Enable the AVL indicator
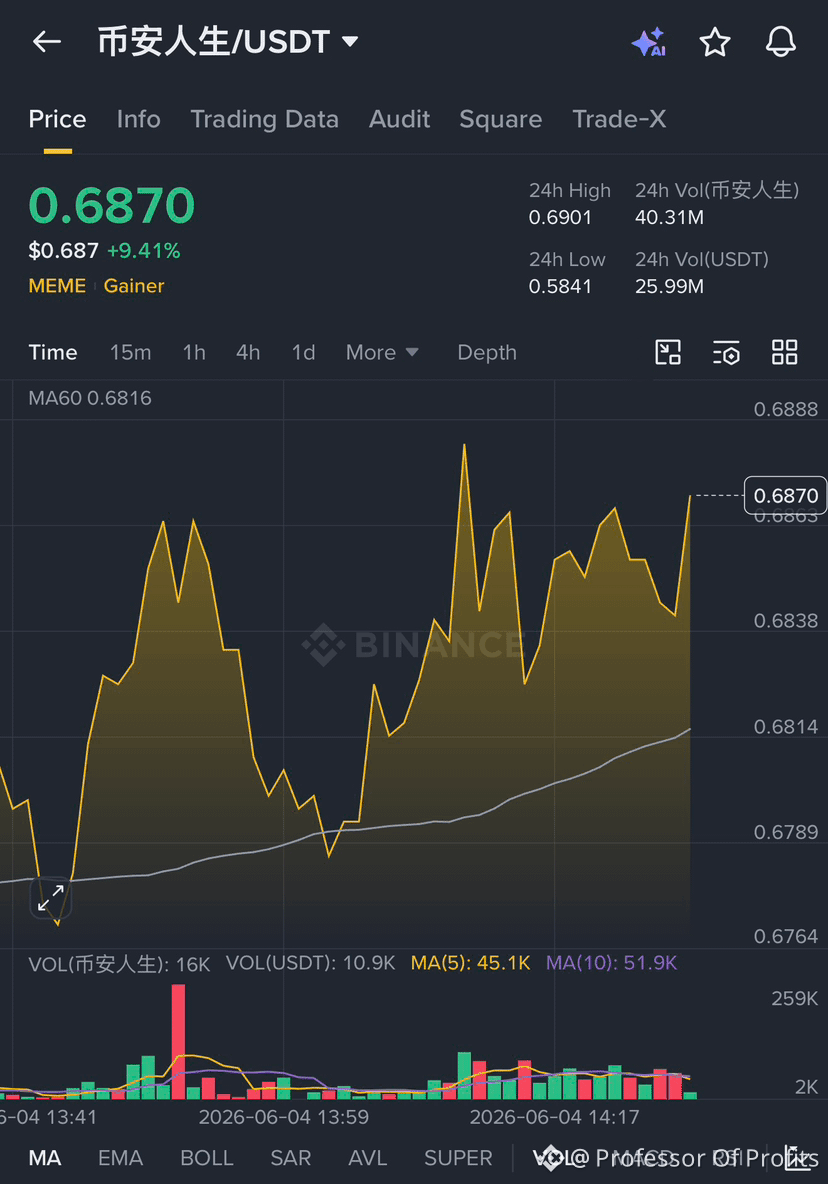828x1184 pixels. pyautogui.click(x=368, y=1158)
